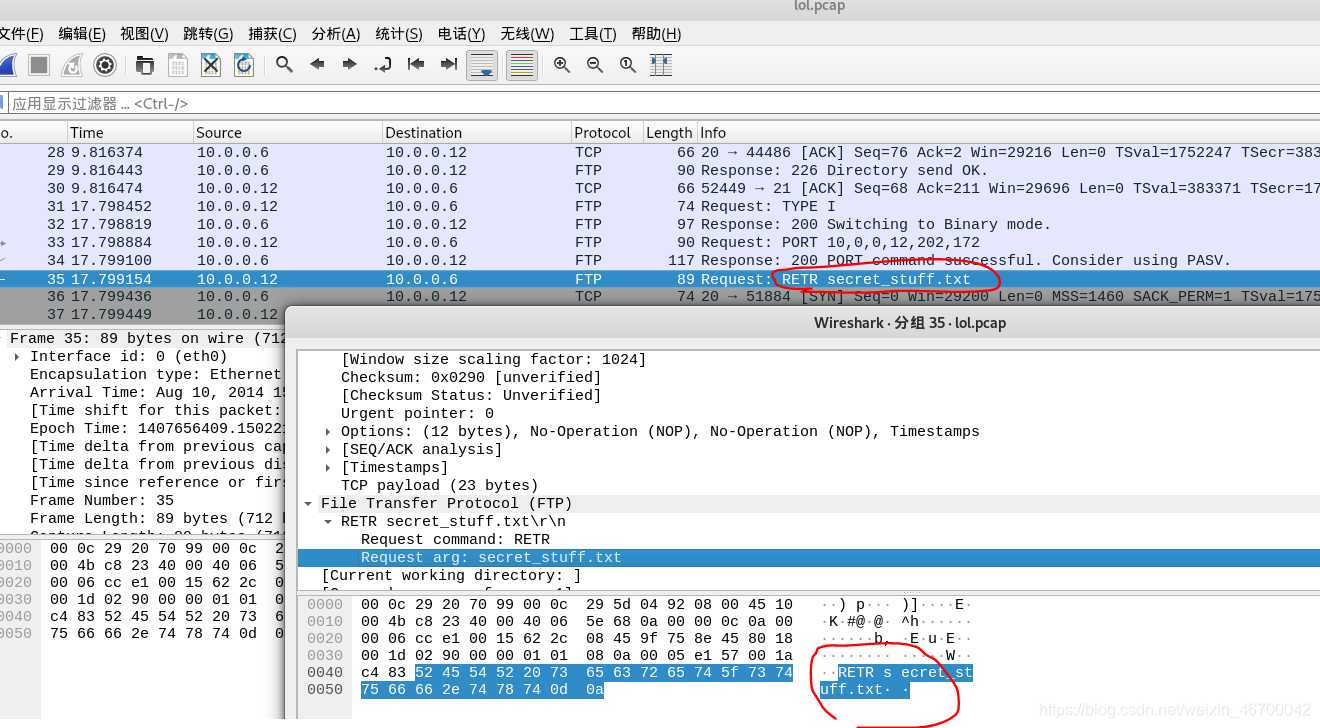Open the 编辑(E) menu
Viewport: 1320px width, 728px height.
tap(82, 34)
